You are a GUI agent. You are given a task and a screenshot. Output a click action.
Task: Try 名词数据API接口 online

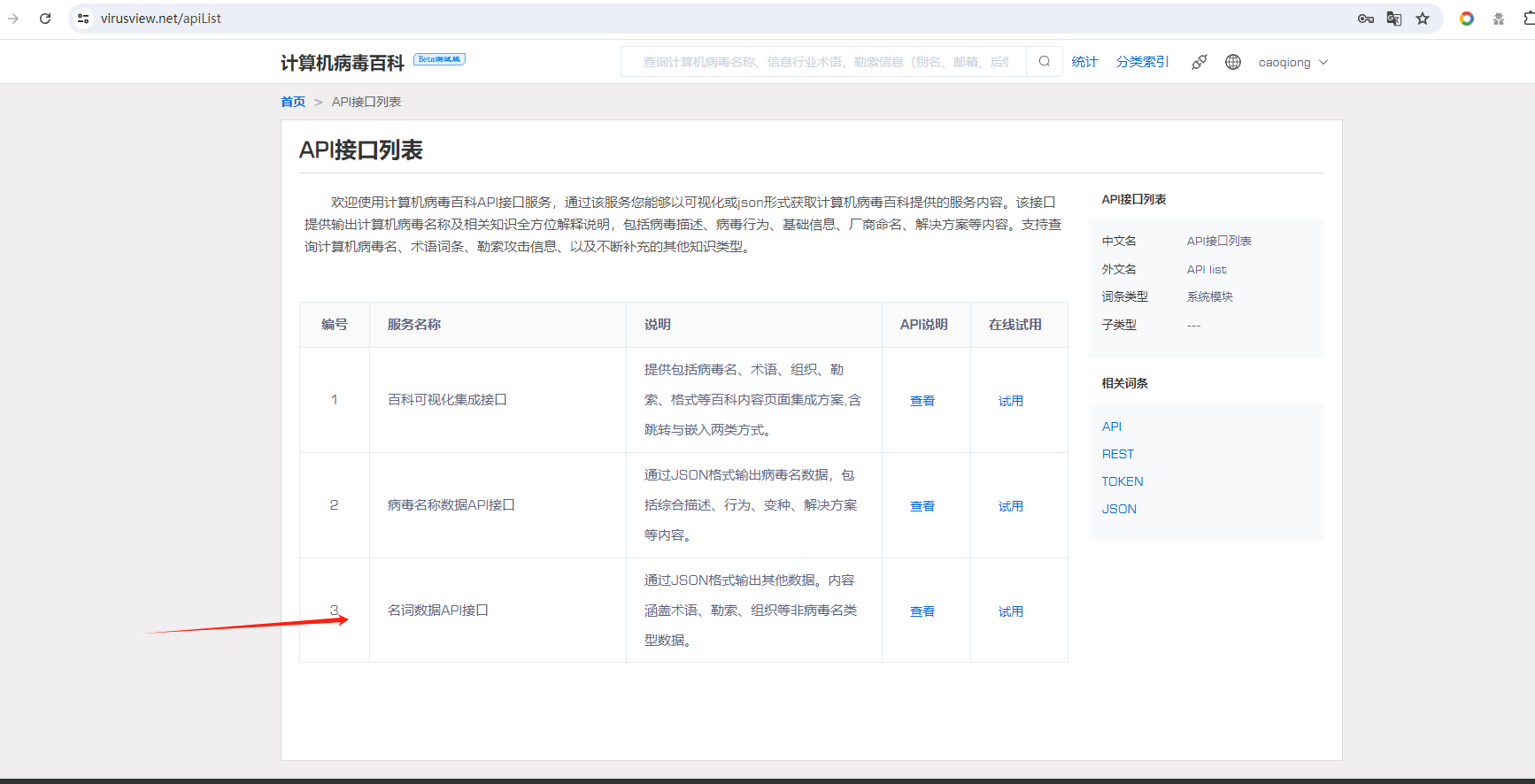click(1011, 611)
